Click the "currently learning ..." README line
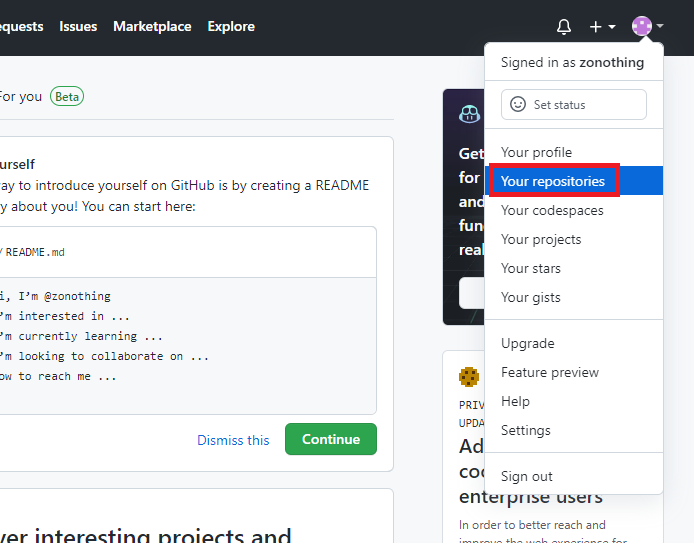Image resolution: width=694 pixels, height=543 pixels. [x=81, y=336]
